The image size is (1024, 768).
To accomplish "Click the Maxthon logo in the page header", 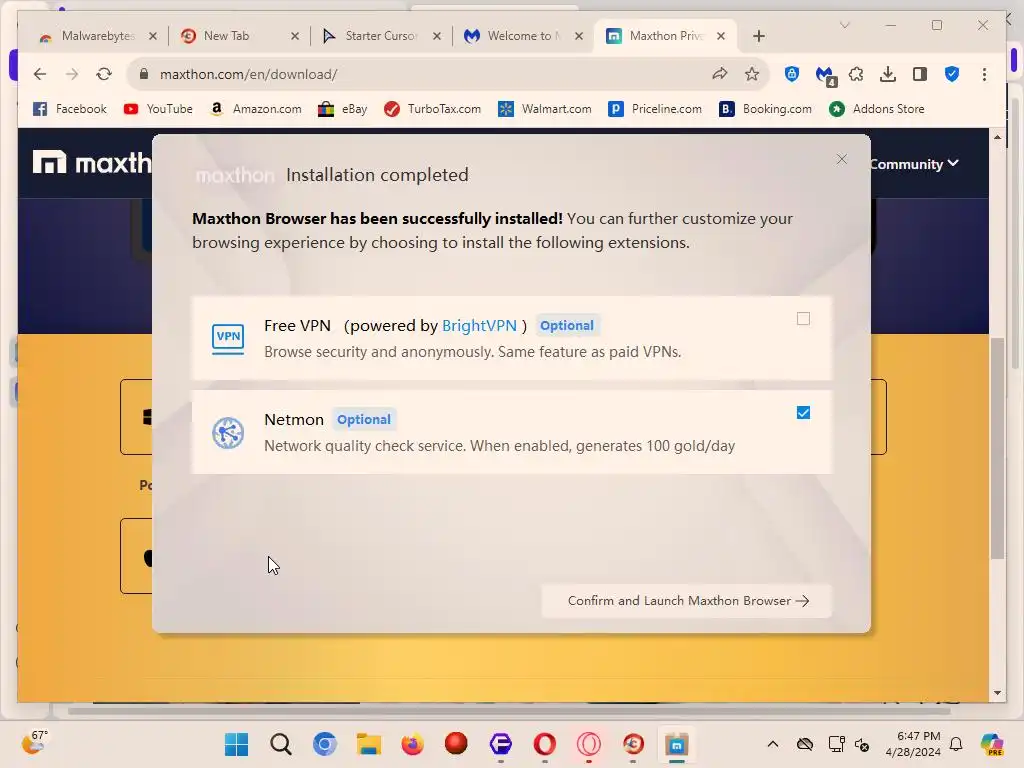I will click(91, 163).
